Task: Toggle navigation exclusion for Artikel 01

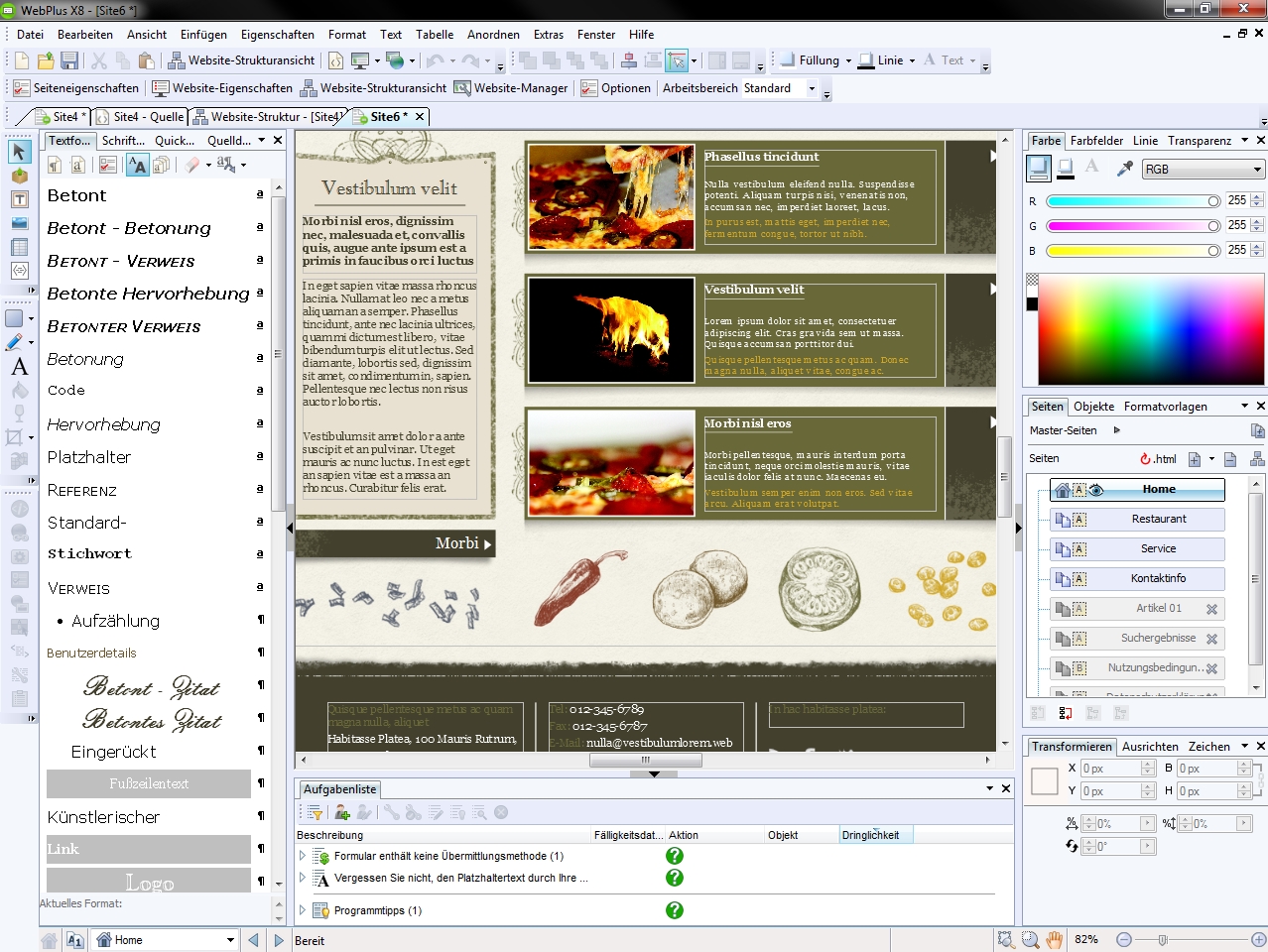Action: pos(1212,609)
